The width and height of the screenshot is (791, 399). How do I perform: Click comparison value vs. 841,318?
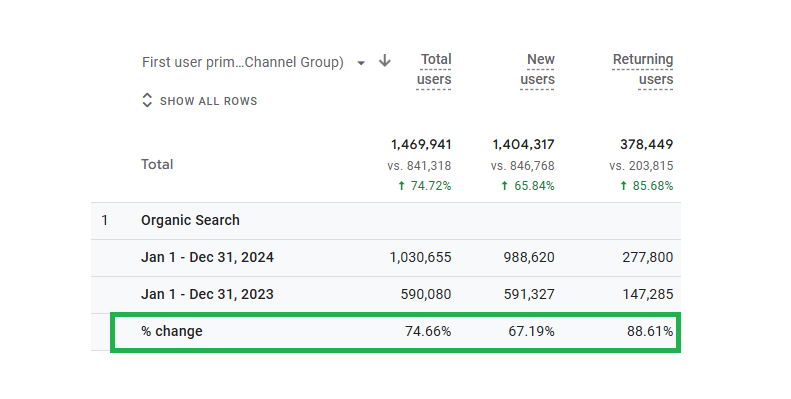(419, 166)
